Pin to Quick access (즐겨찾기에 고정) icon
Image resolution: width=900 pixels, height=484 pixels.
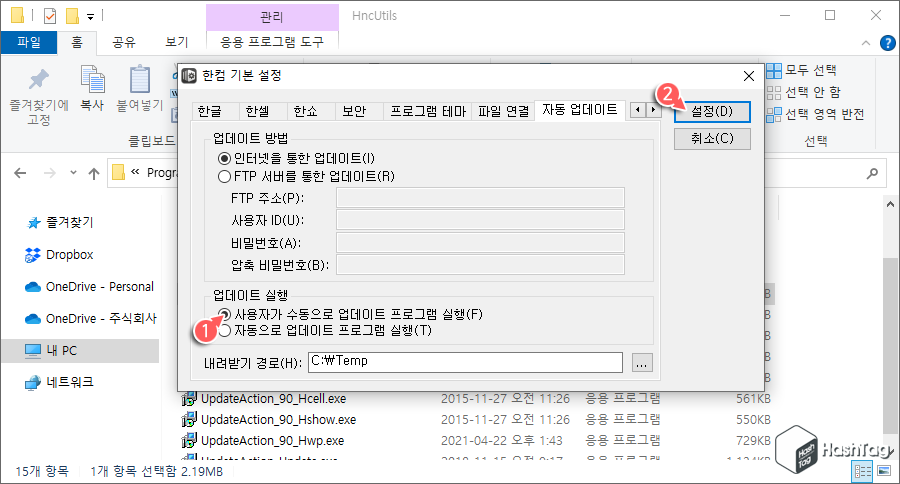tap(38, 79)
